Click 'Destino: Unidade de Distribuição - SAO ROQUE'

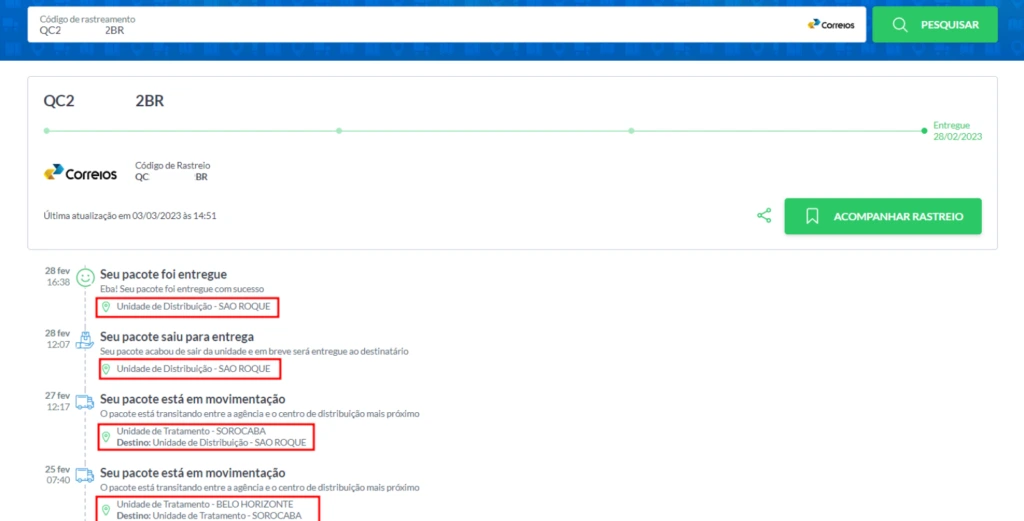(212, 443)
